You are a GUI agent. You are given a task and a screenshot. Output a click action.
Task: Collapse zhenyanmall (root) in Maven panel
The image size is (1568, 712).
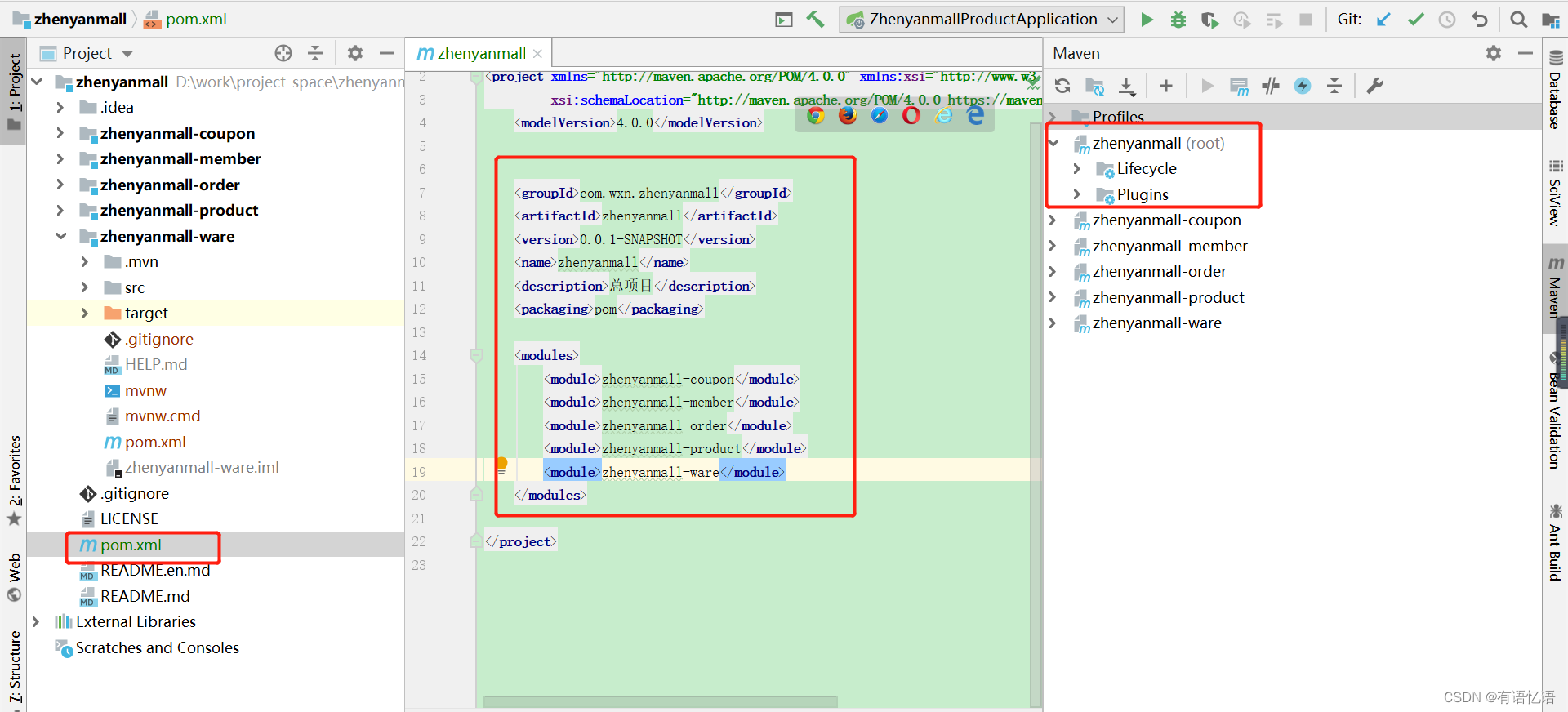tap(1053, 143)
